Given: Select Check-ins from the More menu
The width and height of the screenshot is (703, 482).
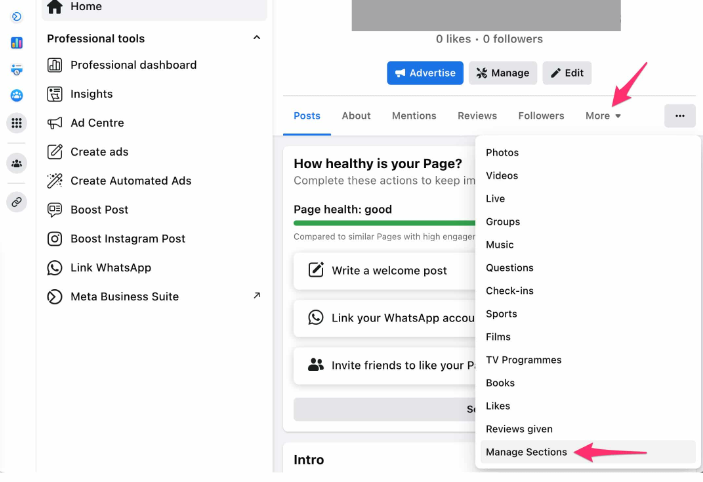Looking at the screenshot, I should tap(588, 291).
